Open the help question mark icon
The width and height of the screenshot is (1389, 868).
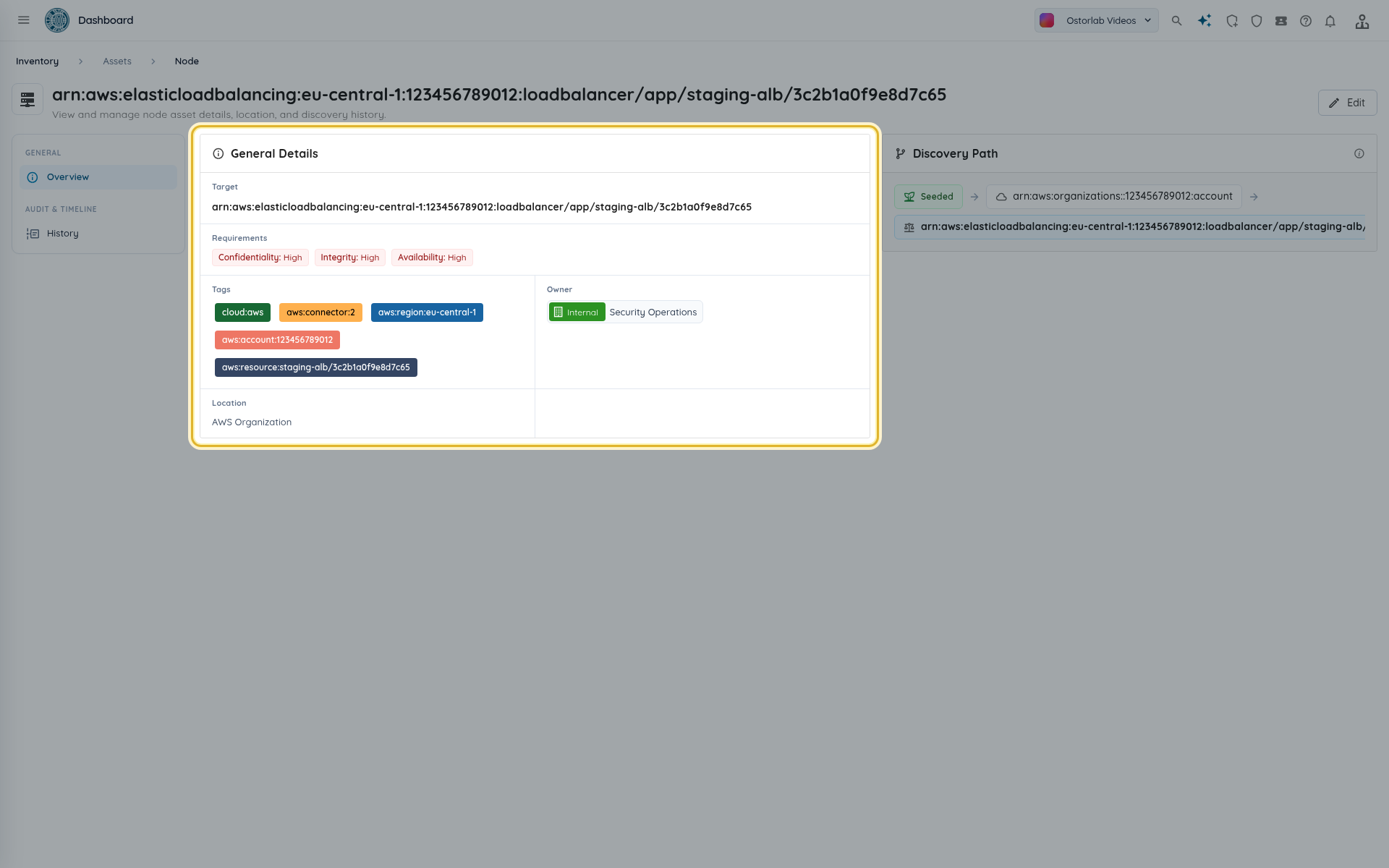[x=1306, y=21]
